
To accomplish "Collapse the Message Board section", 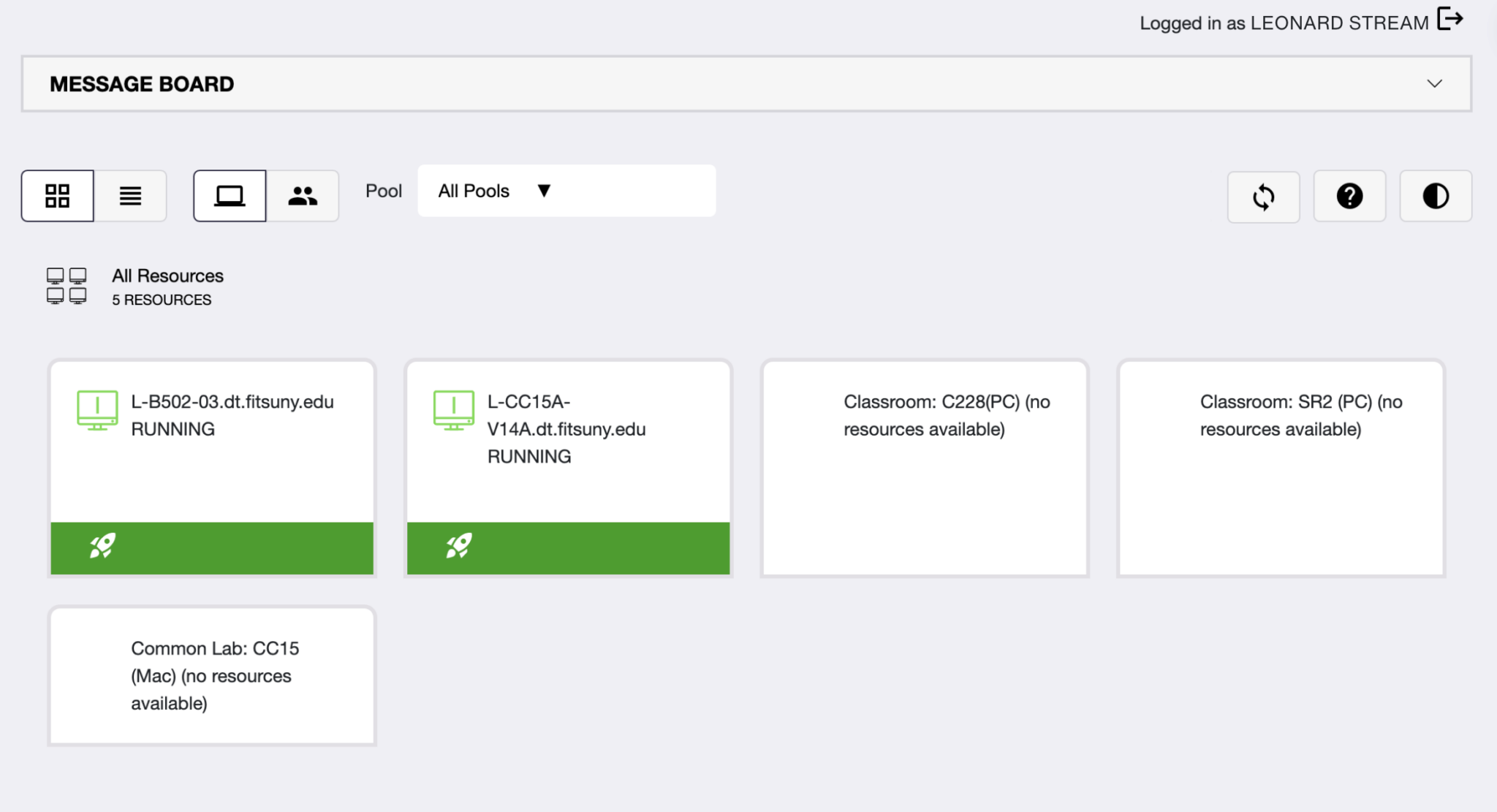I will point(1434,83).
